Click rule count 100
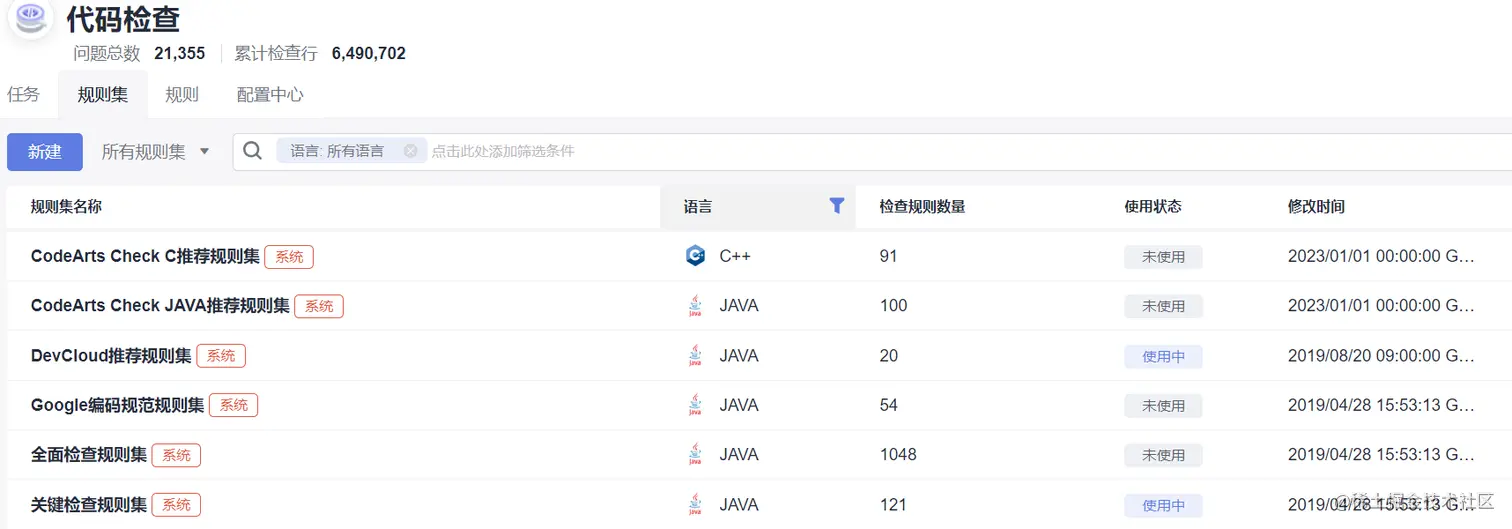The image size is (1512, 529). pyautogui.click(x=893, y=305)
